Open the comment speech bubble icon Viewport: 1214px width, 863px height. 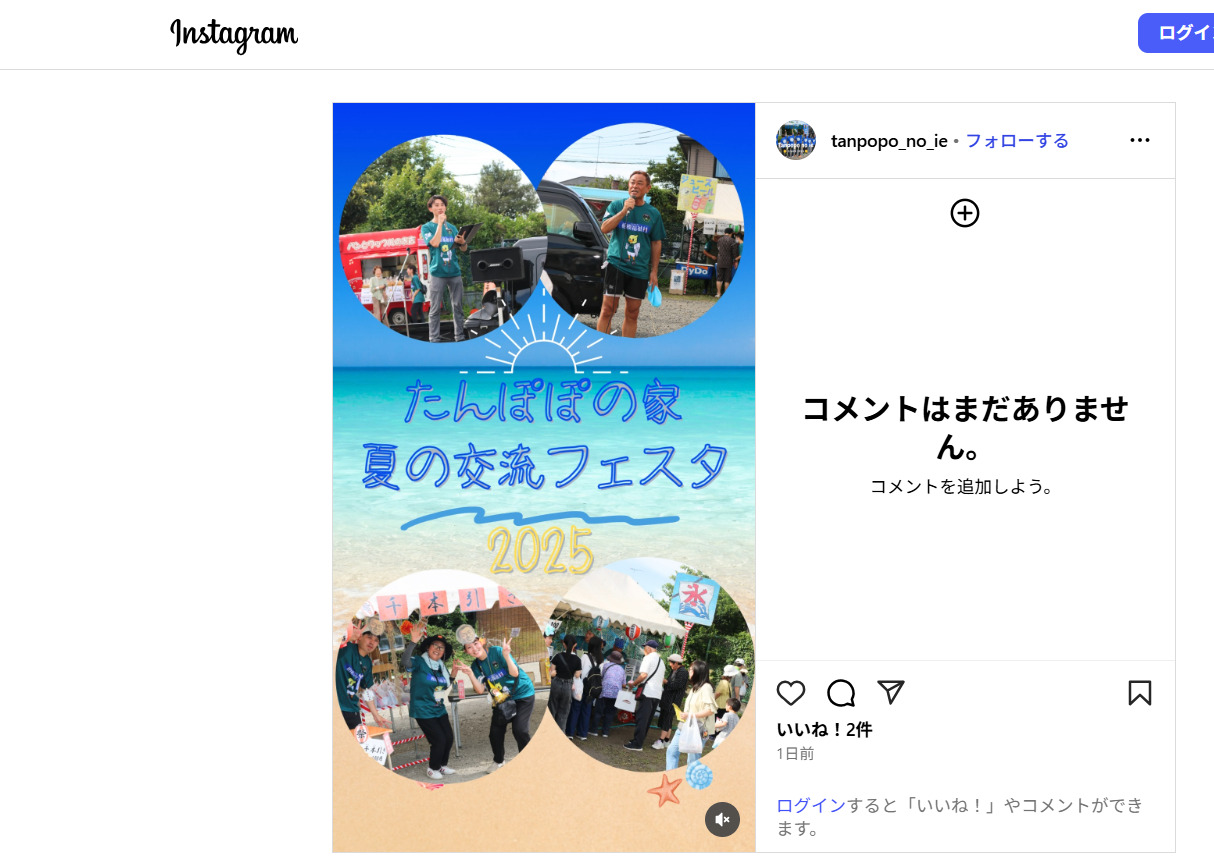click(841, 693)
